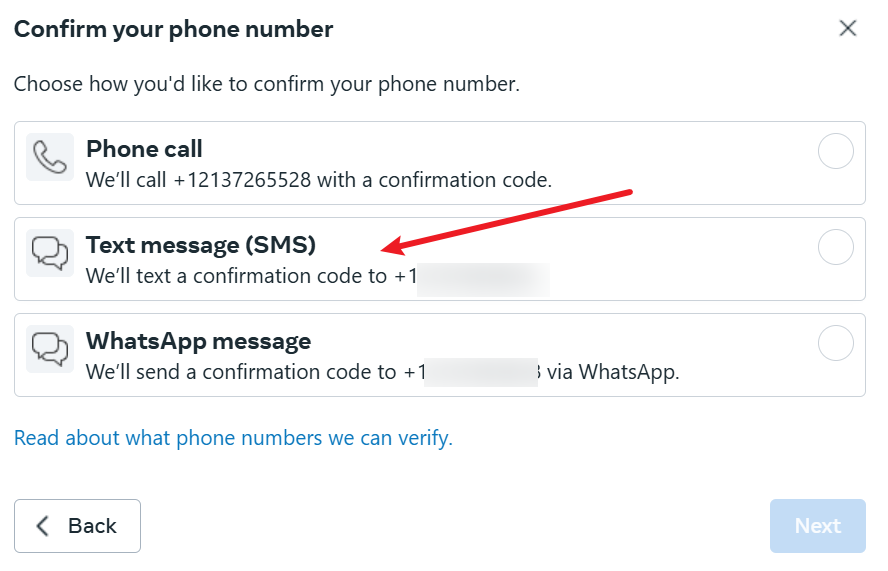Click the left chevron arrow beside Back
Image resolution: width=888 pixels, height=571 pixels.
(43, 526)
